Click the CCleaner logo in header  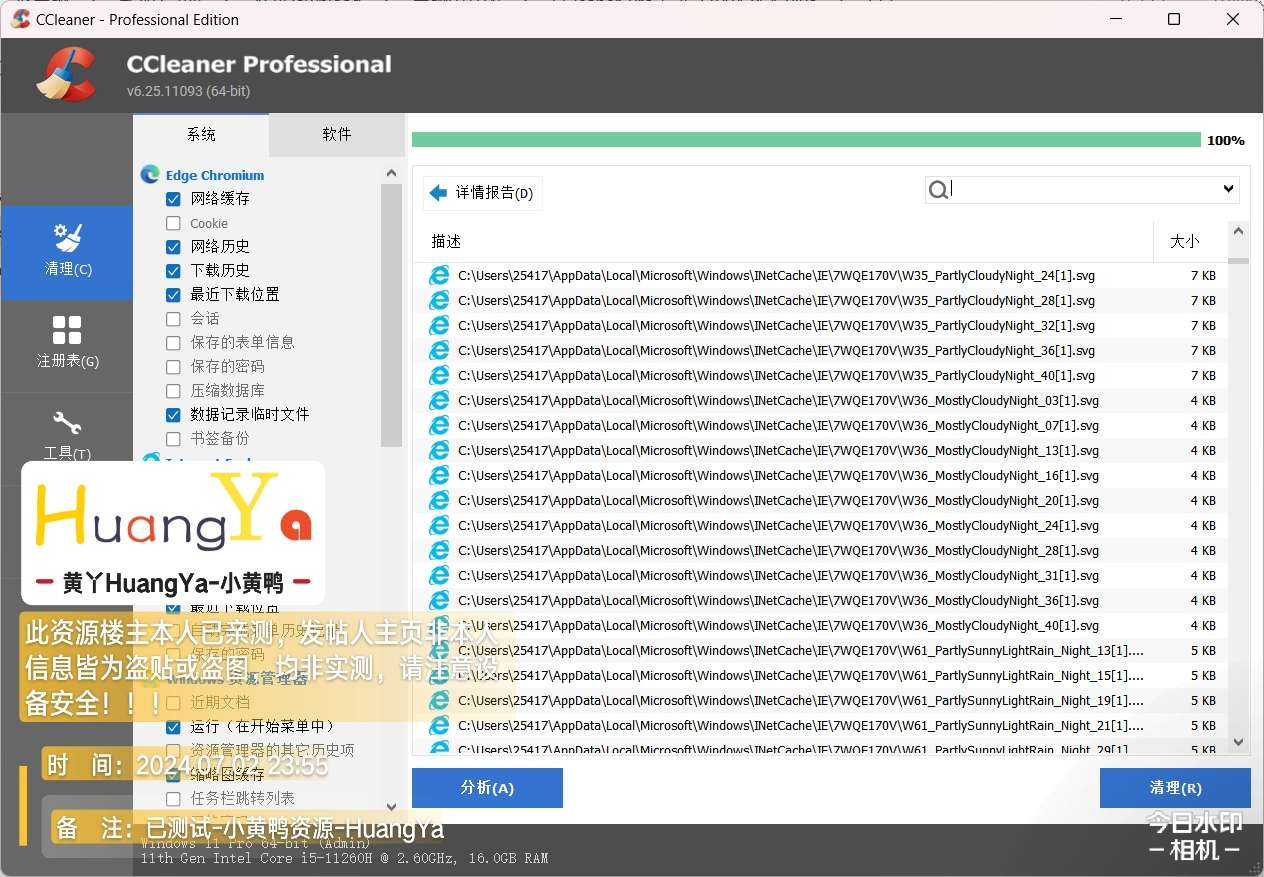coord(66,75)
